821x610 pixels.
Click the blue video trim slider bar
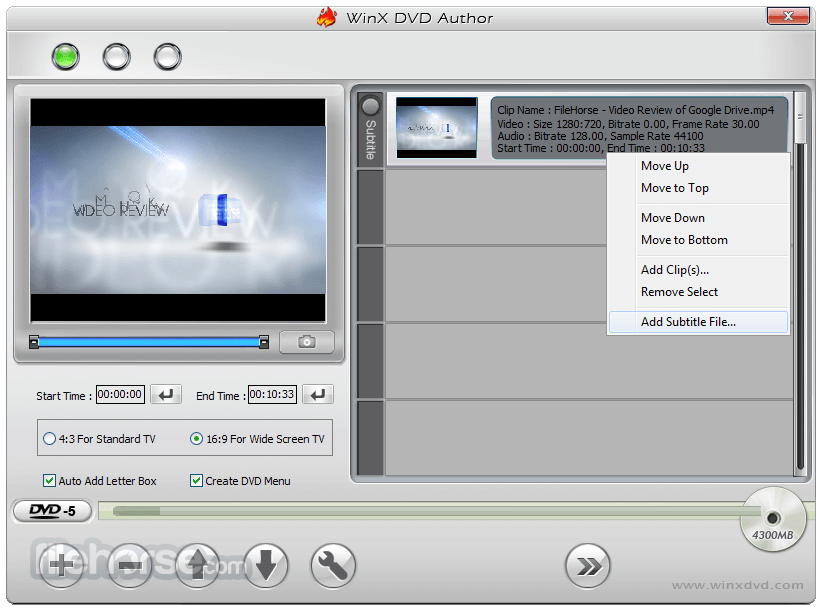tap(149, 342)
